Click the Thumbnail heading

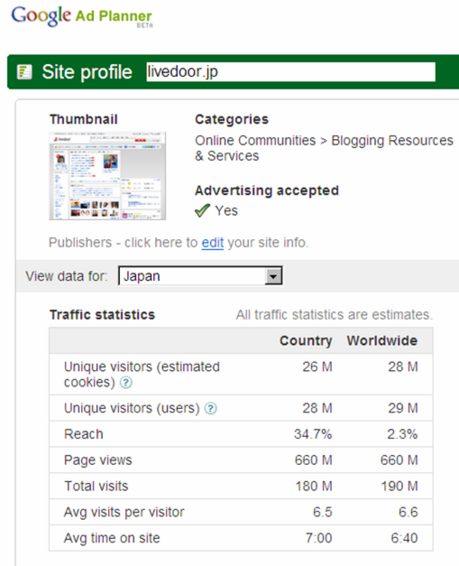pyautogui.click(x=84, y=119)
